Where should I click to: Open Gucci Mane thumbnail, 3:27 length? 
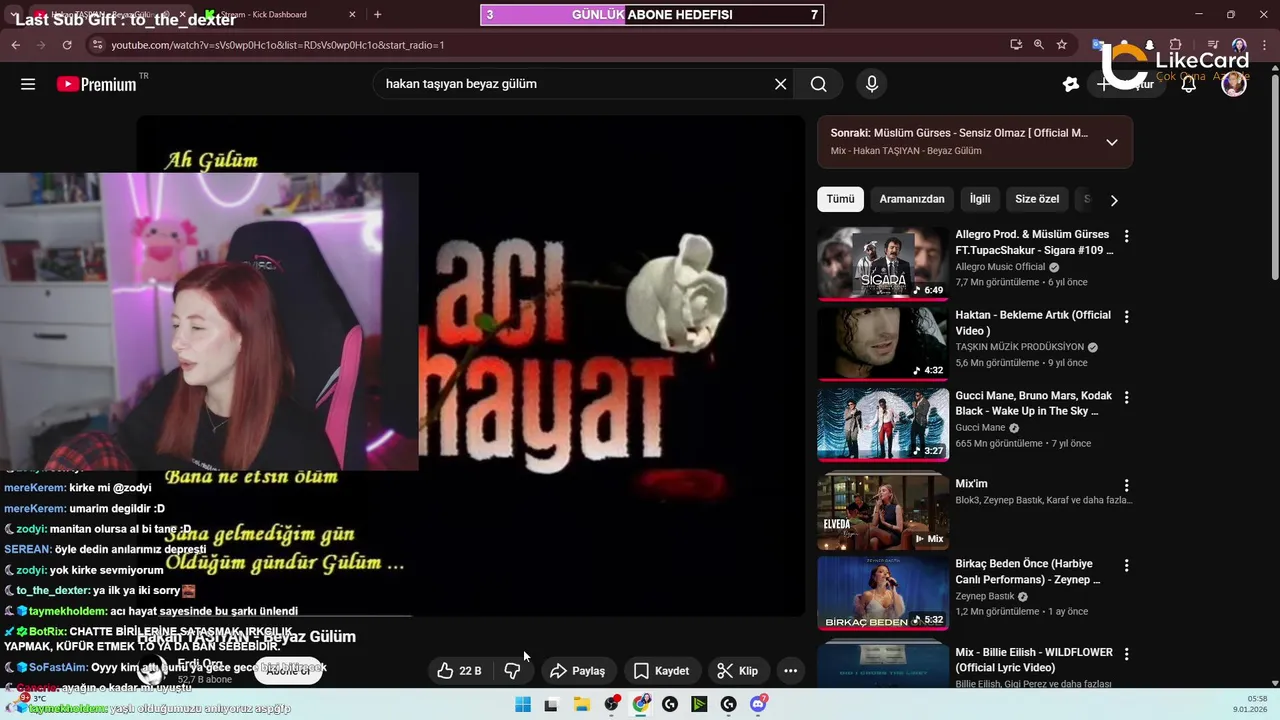pyautogui.click(x=883, y=424)
